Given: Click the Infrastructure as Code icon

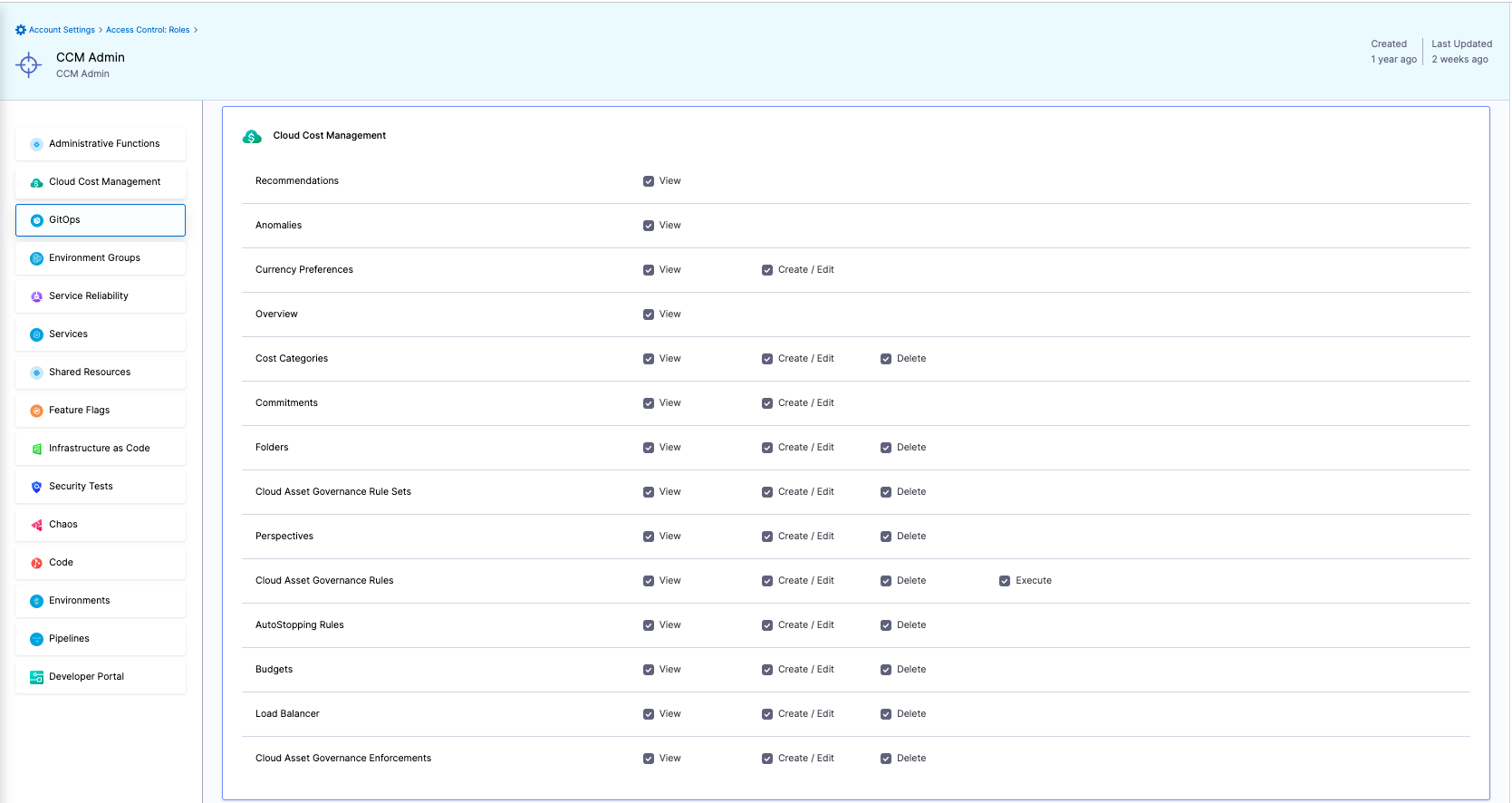Looking at the screenshot, I should coord(36,449).
